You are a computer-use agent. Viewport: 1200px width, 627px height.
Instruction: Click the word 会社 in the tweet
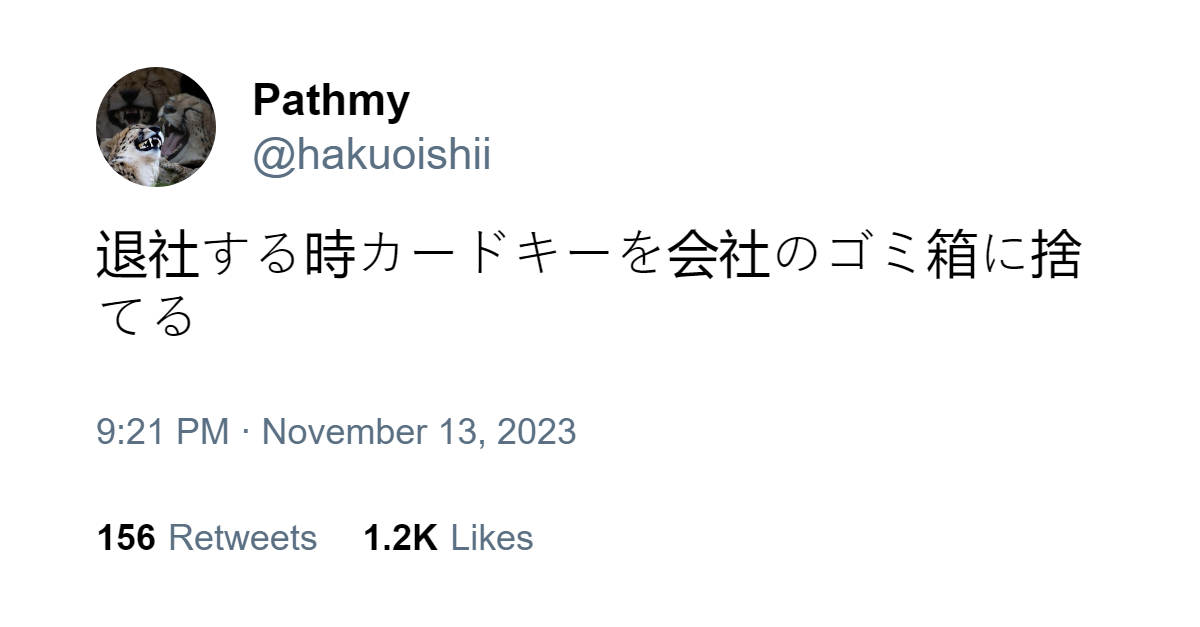click(720, 256)
